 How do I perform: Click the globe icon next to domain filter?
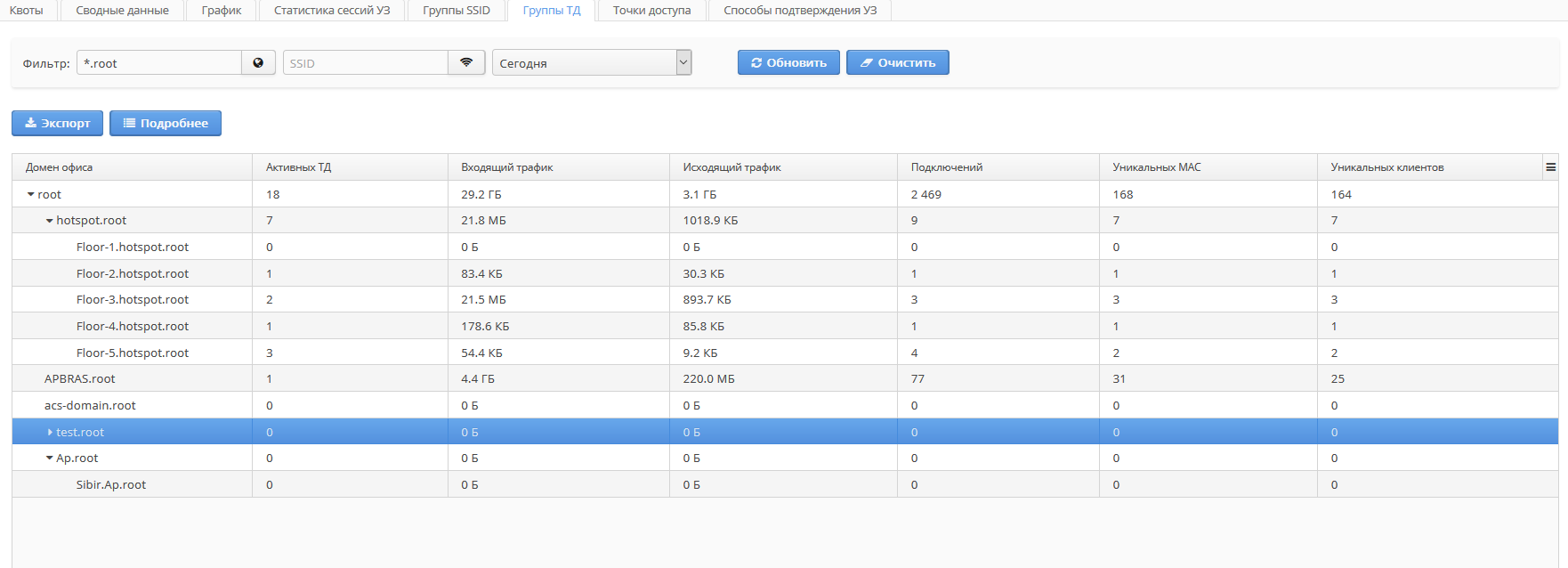point(258,62)
